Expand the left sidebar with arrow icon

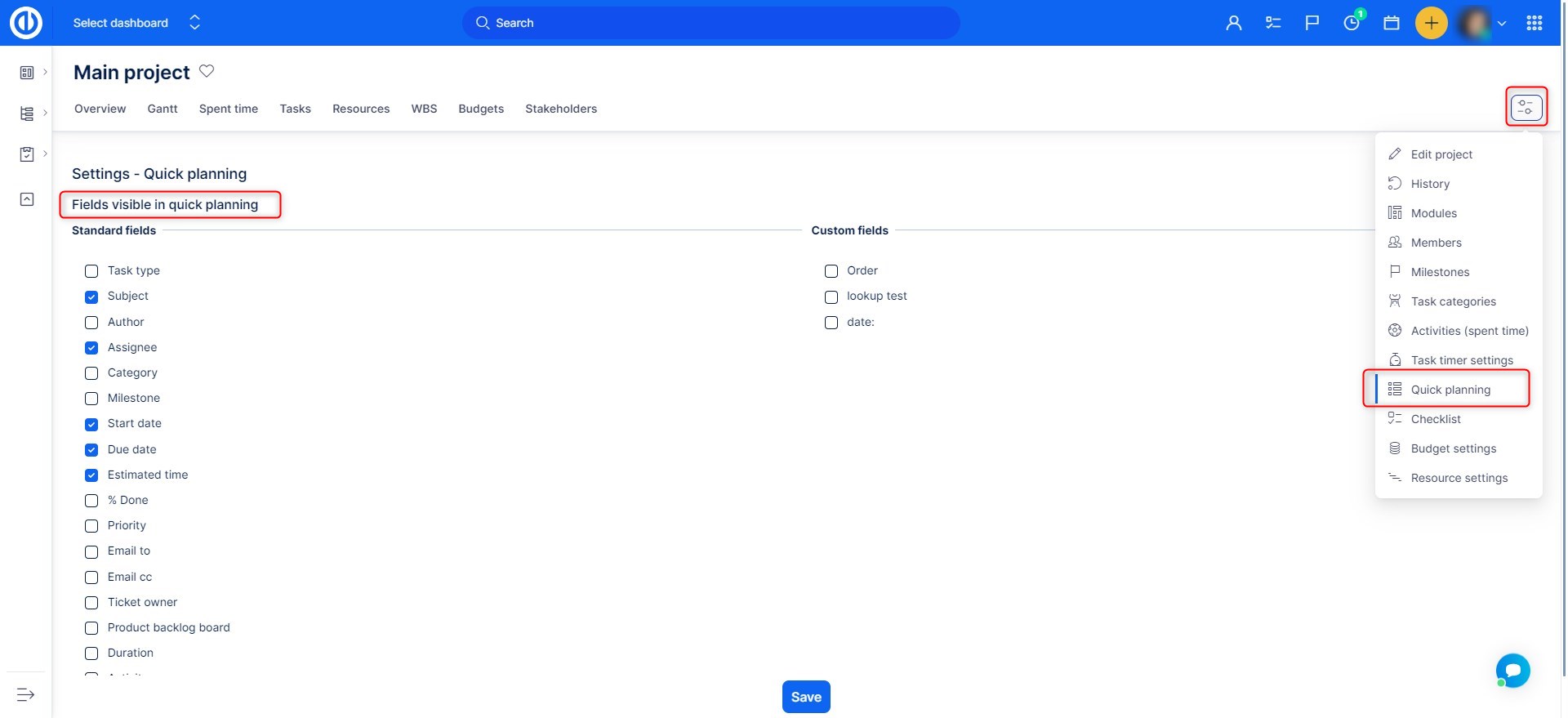(x=25, y=694)
